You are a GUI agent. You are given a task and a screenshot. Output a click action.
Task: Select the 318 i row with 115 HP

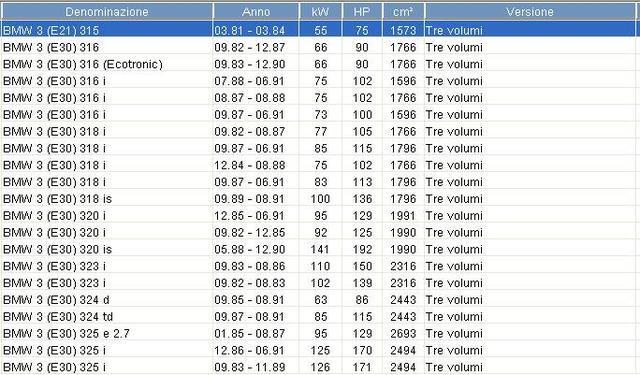(318, 148)
